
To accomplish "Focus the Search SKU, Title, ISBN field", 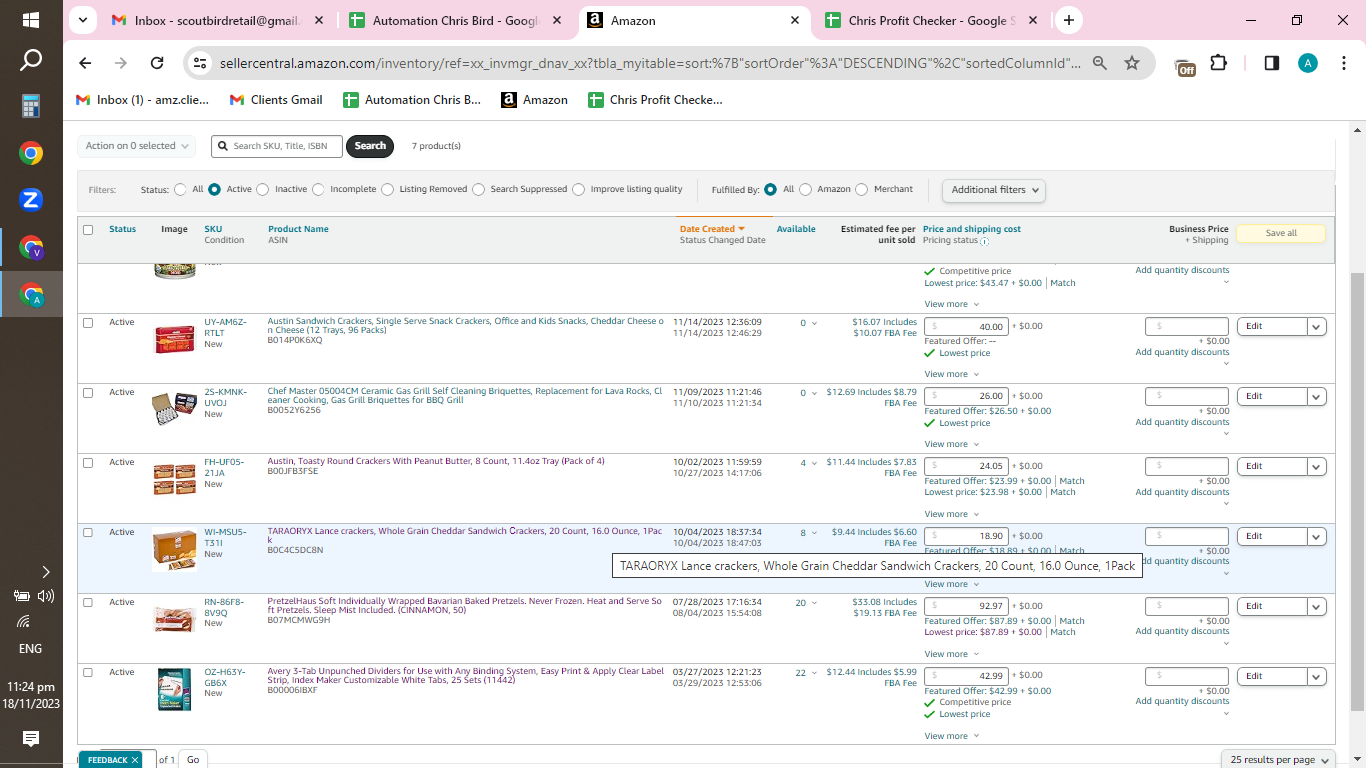I will (x=277, y=146).
